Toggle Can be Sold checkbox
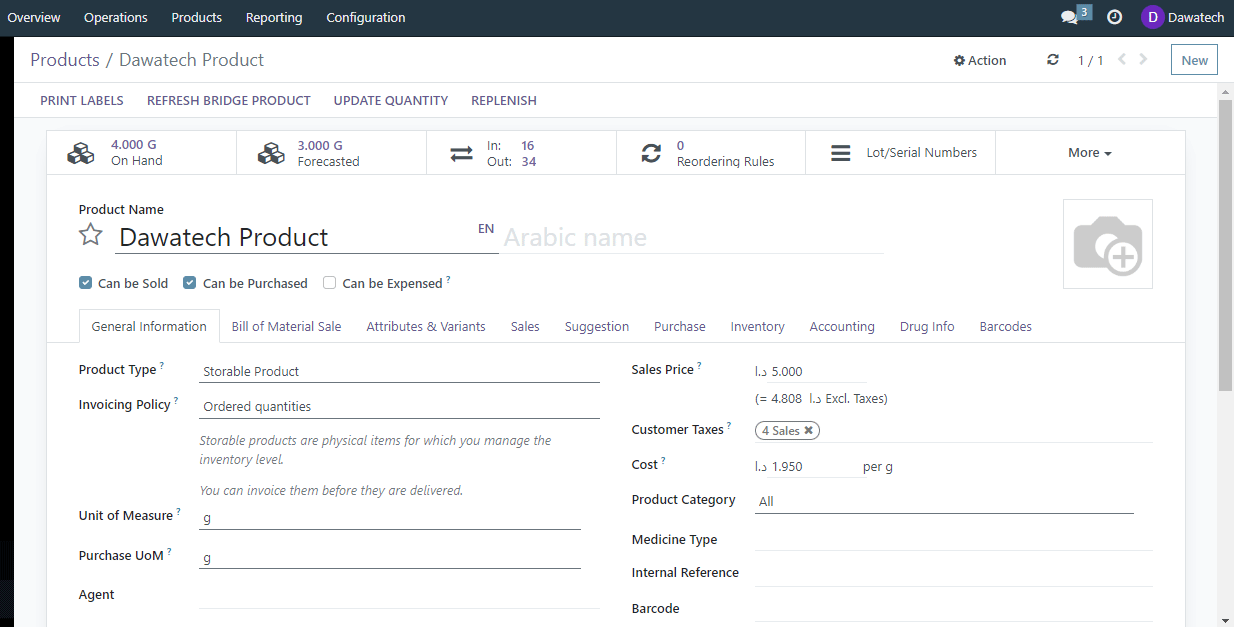This screenshot has width=1234, height=627. (x=86, y=283)
